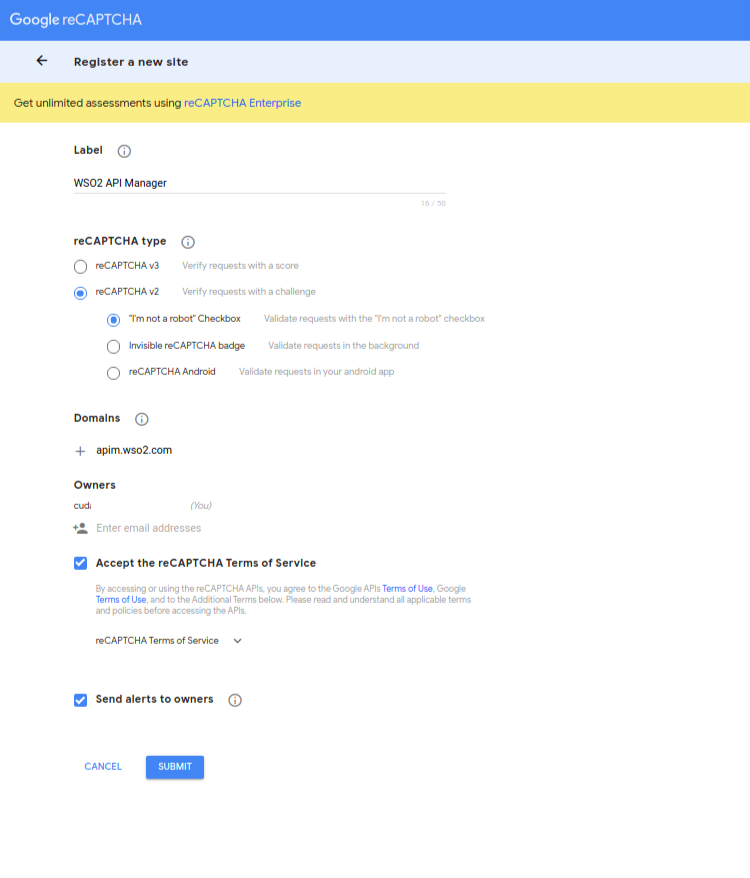Open the Send alerts to owners info icon

[x=235, y=700]
